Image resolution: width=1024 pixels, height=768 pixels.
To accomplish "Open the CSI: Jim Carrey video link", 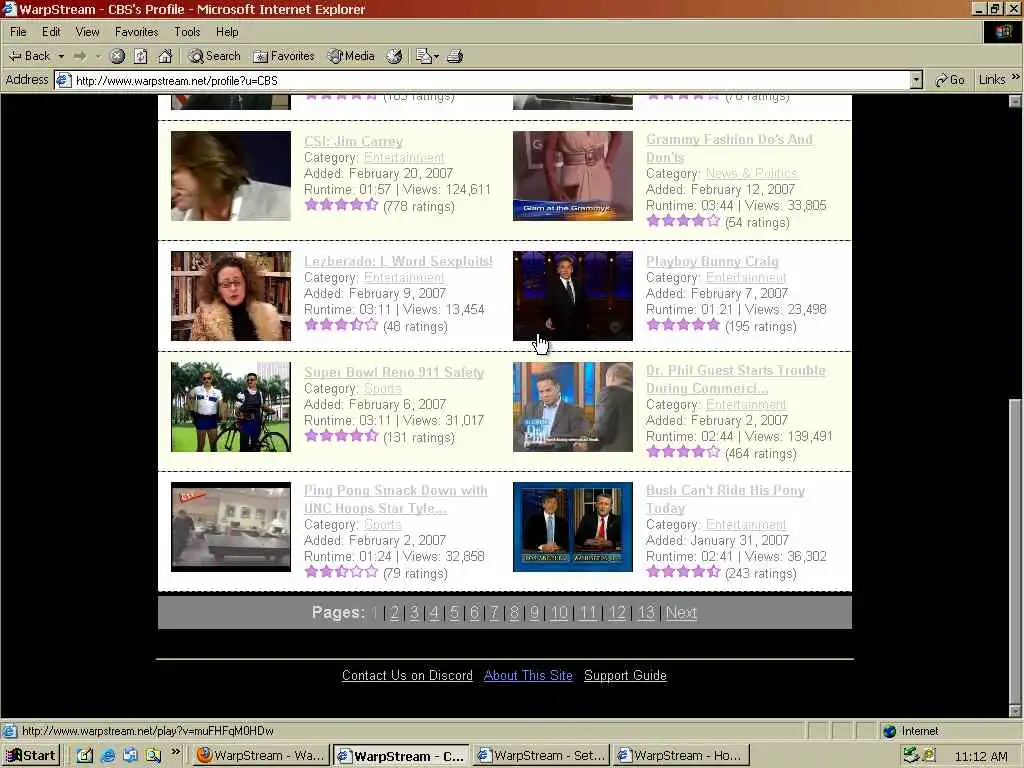I will (353, 141).
